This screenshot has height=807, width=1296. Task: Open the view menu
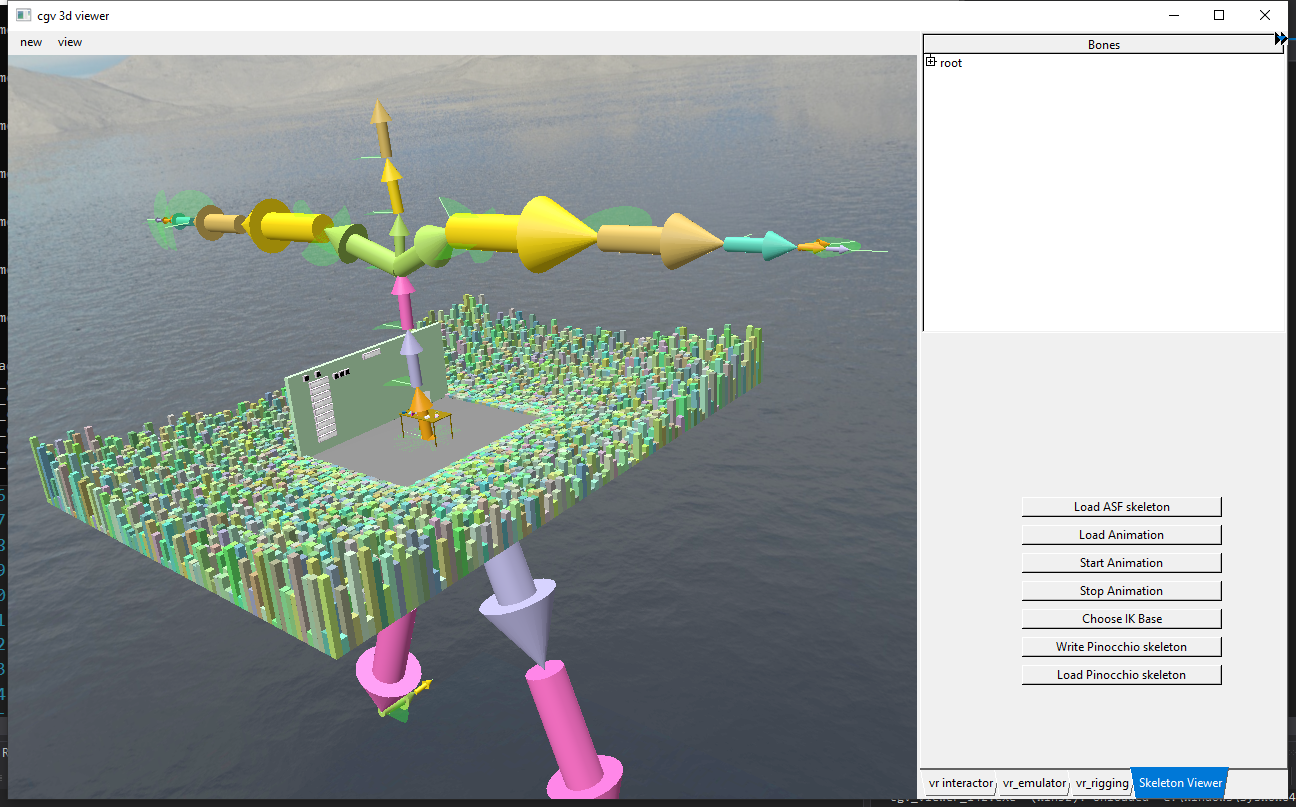(70, 42)
